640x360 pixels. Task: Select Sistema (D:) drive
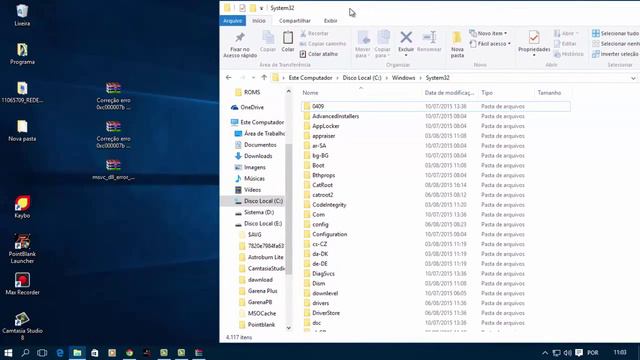pos(254,212)
